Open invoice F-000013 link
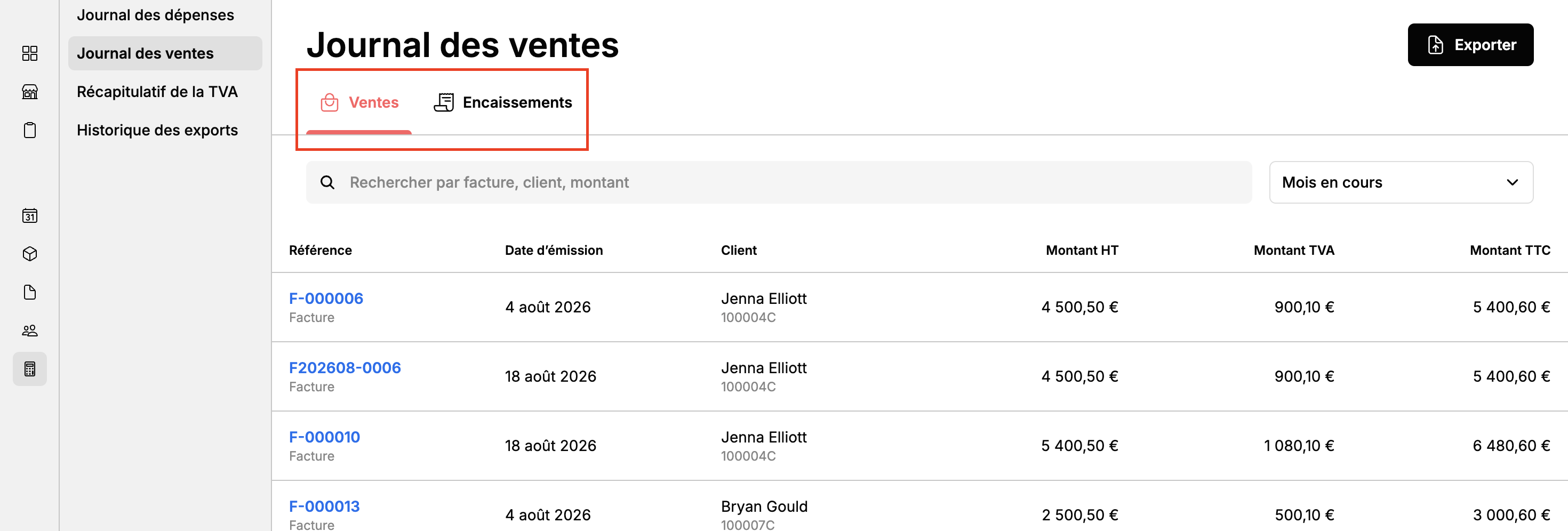 (324, 506)
